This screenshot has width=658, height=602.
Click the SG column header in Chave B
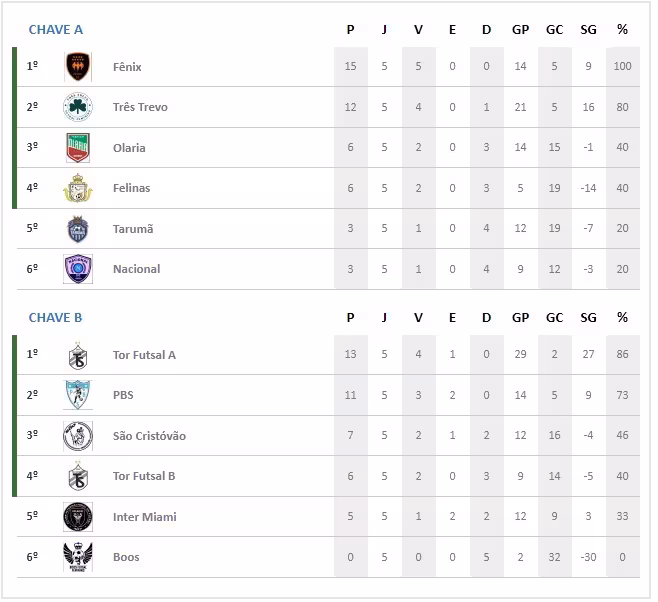[x=588, y=318]
